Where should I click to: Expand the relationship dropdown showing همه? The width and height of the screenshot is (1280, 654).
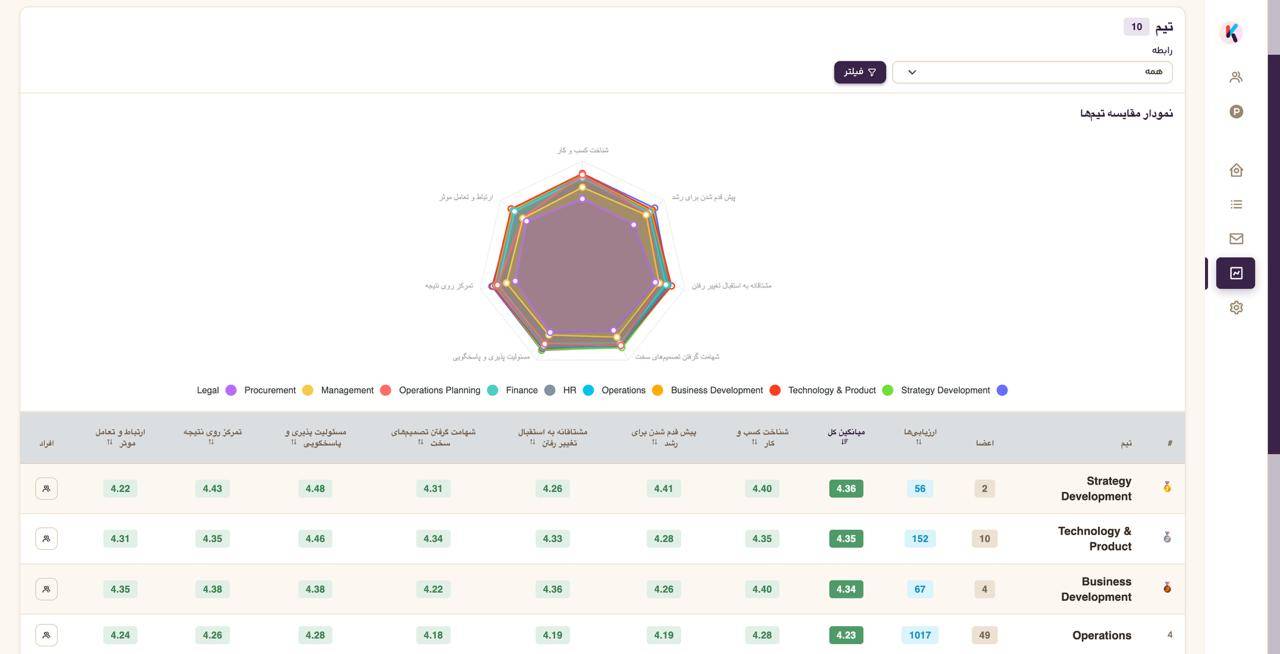coord(1032,72)
